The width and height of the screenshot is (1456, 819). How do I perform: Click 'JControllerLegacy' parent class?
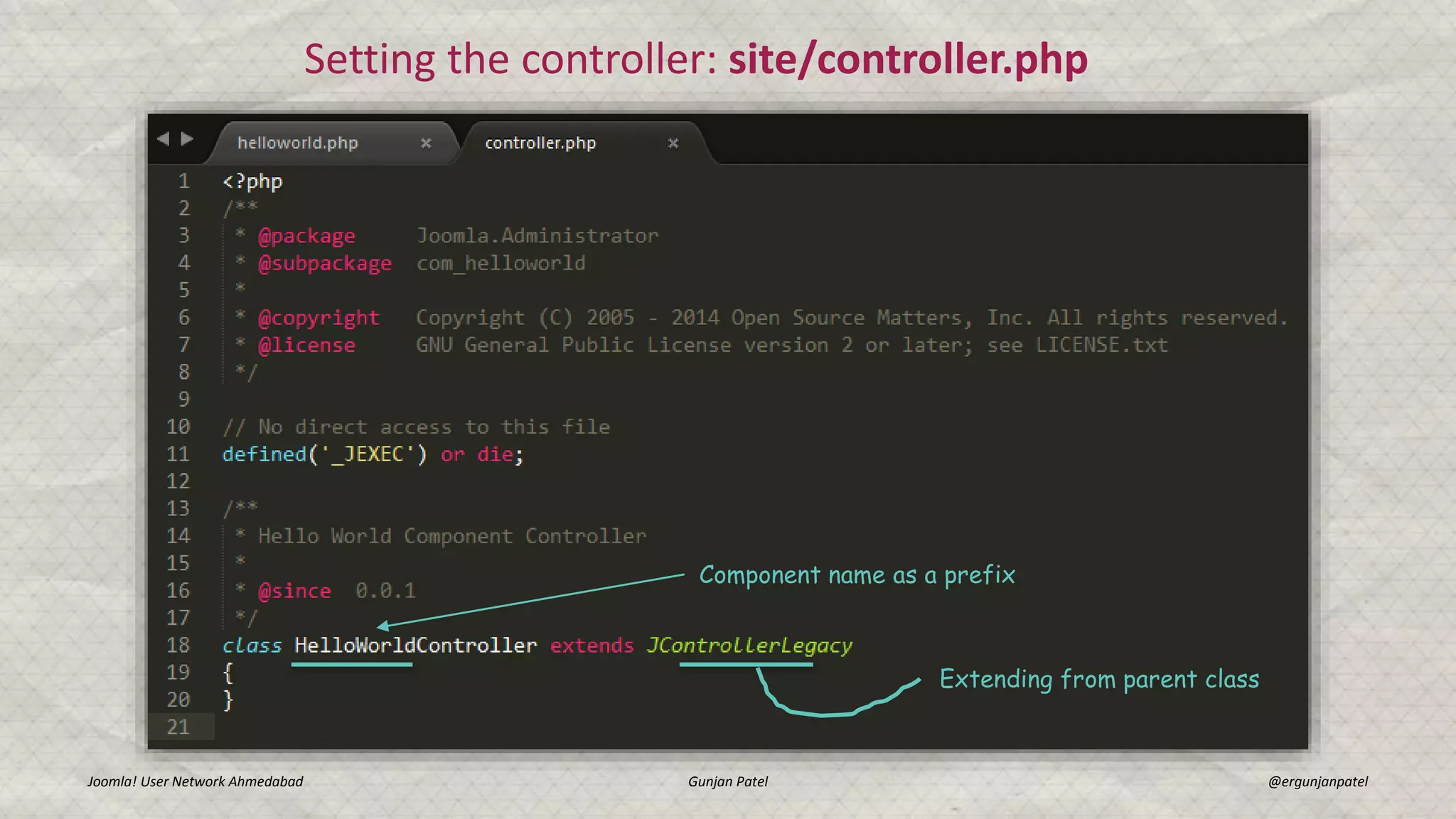pyautogui.click(x=749, y=646)
